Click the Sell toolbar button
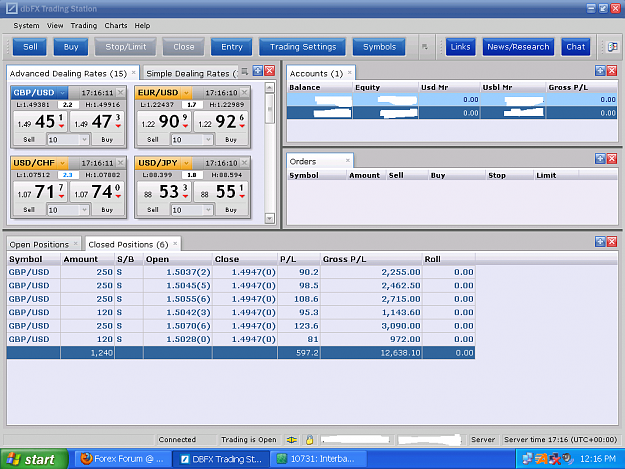Screen dimensions: 625x469 click(x=30, y=47)
